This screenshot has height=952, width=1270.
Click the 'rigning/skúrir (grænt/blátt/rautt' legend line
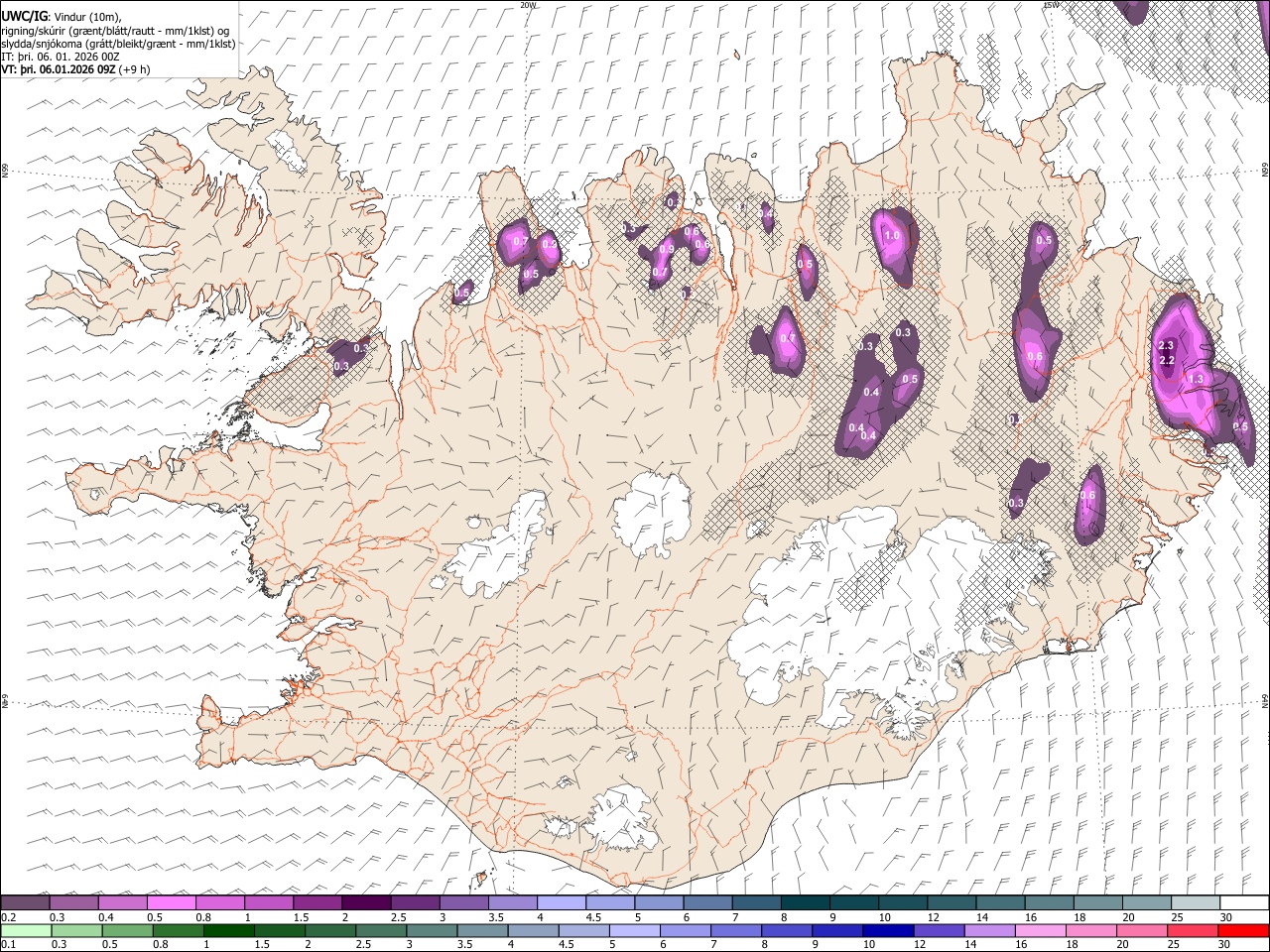click(115, 30)
